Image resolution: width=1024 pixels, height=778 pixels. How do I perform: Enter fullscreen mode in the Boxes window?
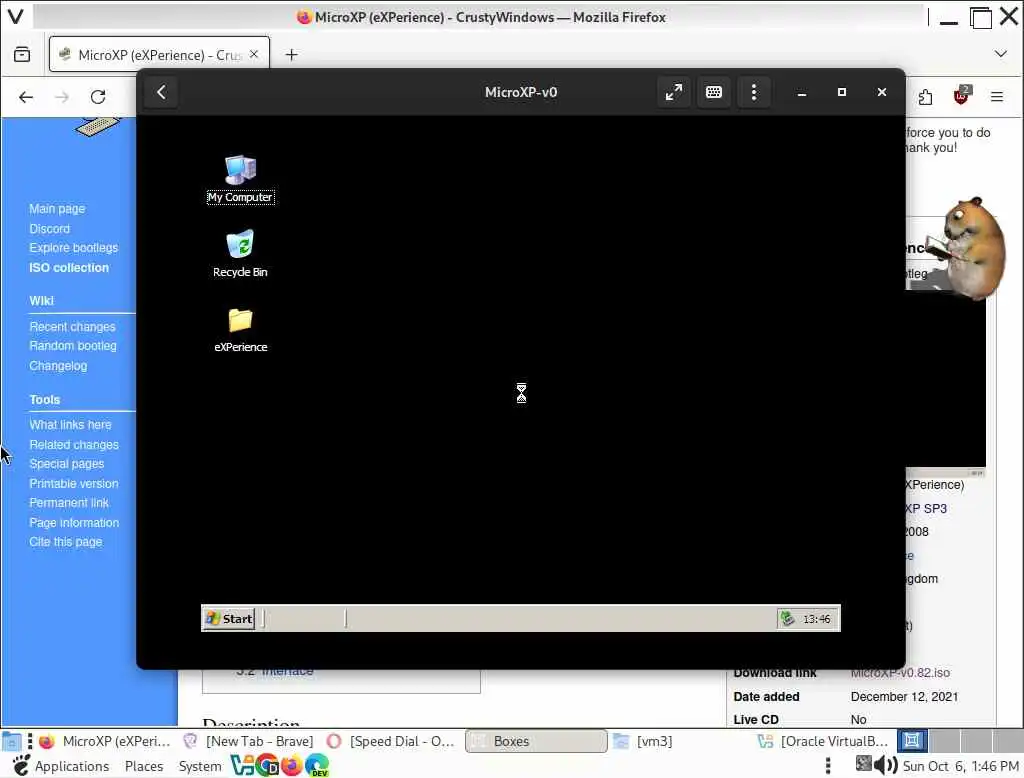click(673, 92)
